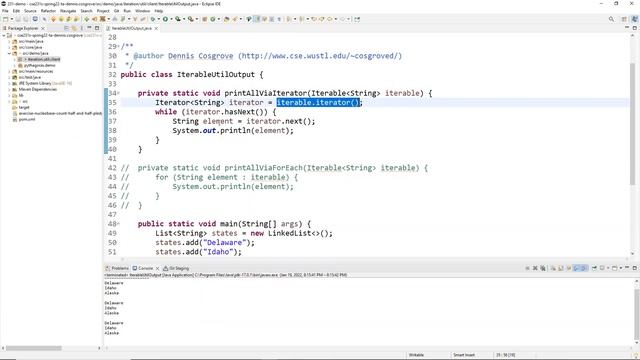The image size is (640, 360).
Task: Expand the pythagoras.demo package
Action: (15, 65)
